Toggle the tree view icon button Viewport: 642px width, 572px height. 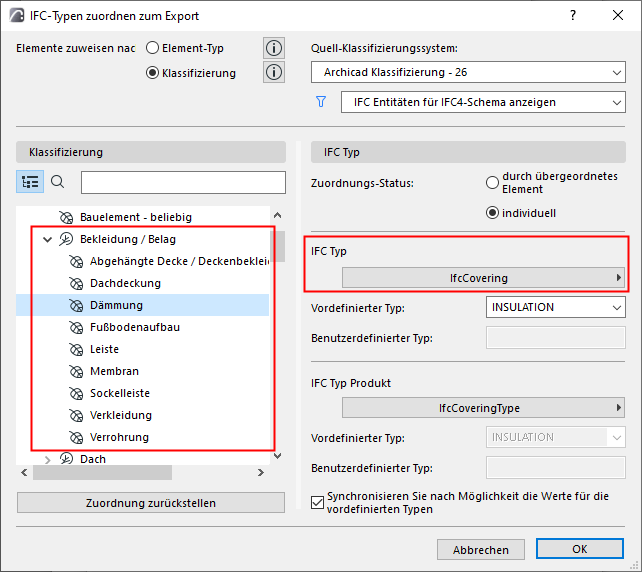click(31, 181)
